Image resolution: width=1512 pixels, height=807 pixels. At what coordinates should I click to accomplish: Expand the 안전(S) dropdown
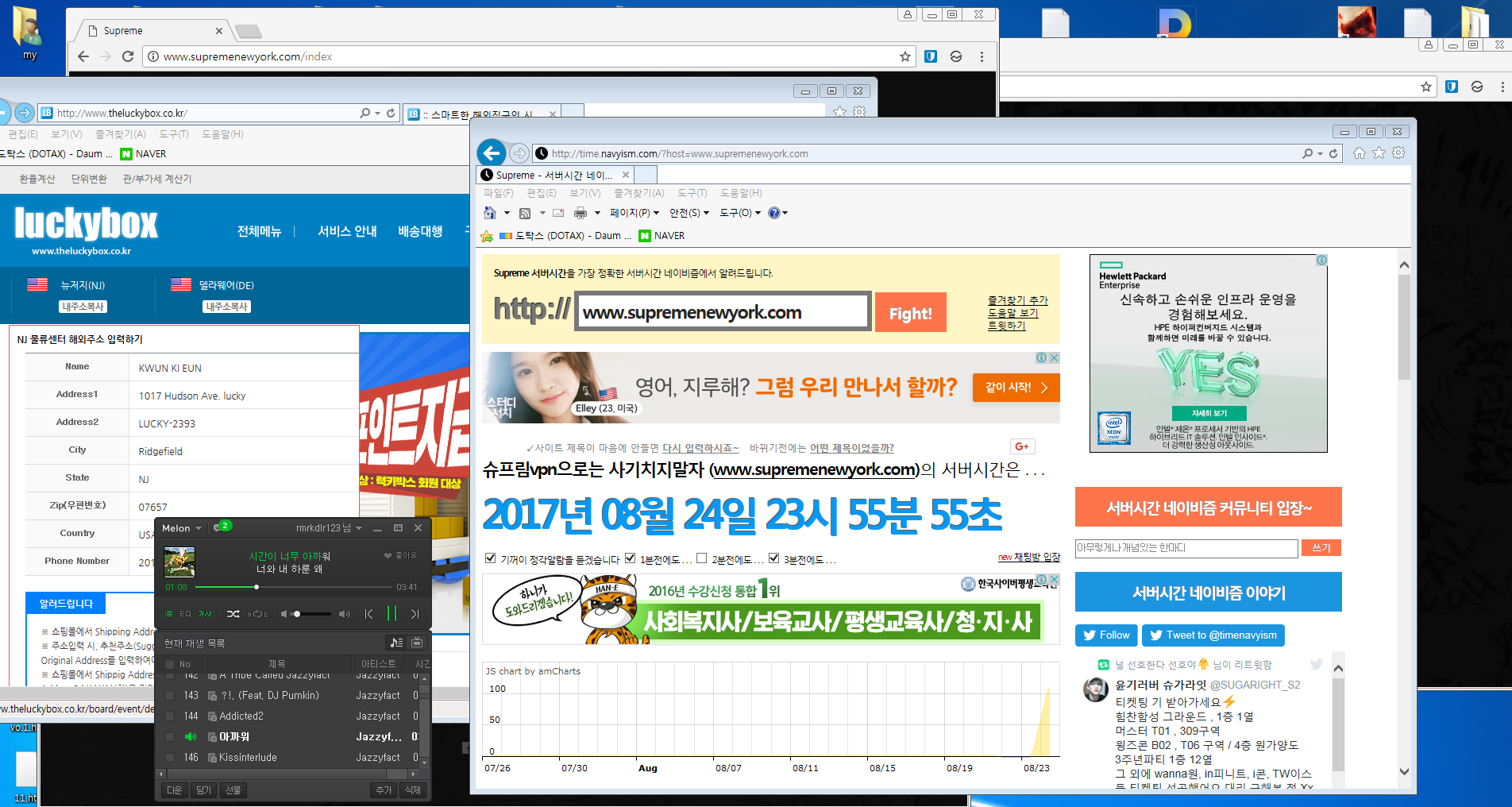coord(688,213)
